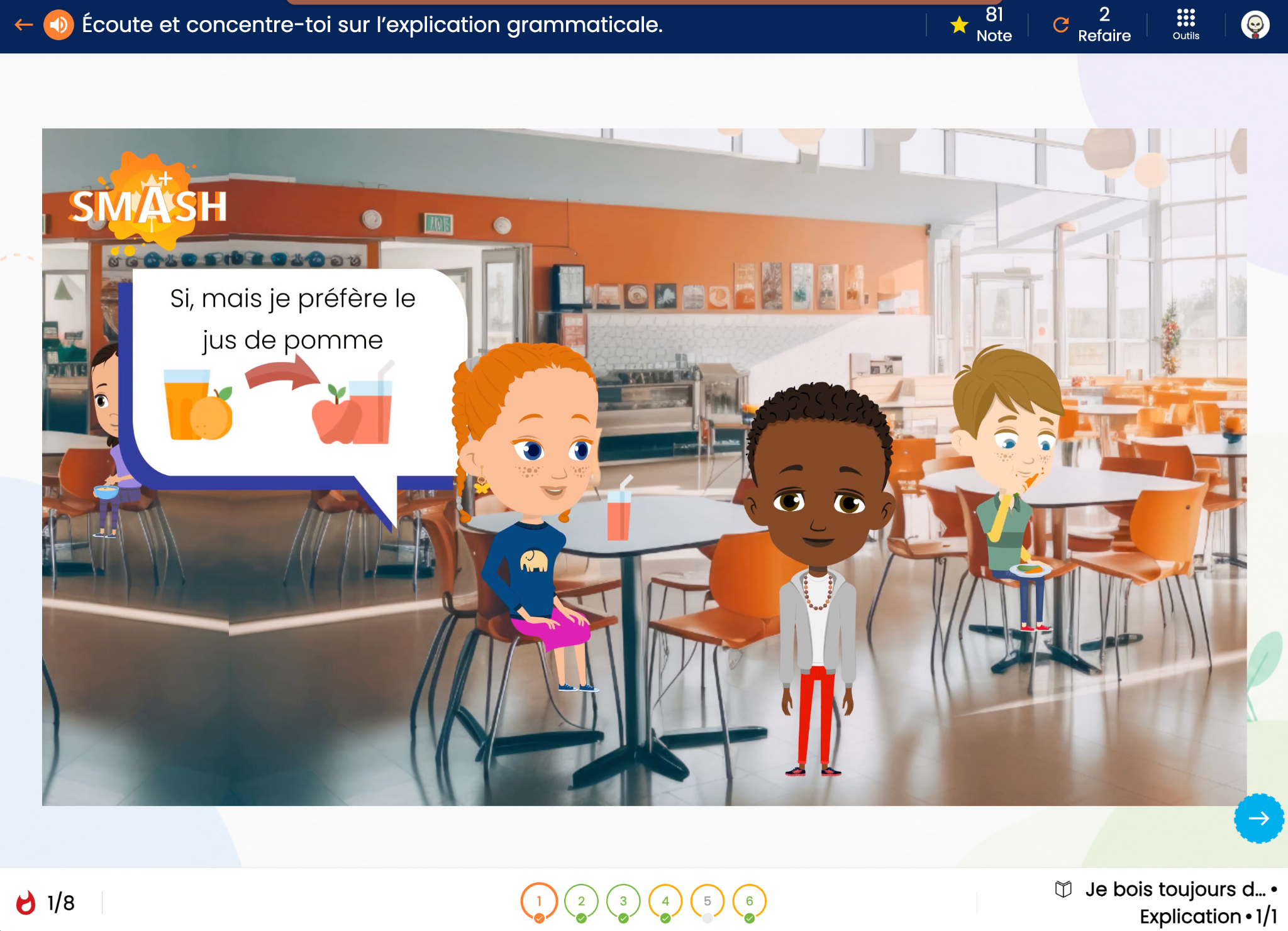The image size is (1288, 931).
Task: Select step 6 circle
Action: (x=750, y=902)
